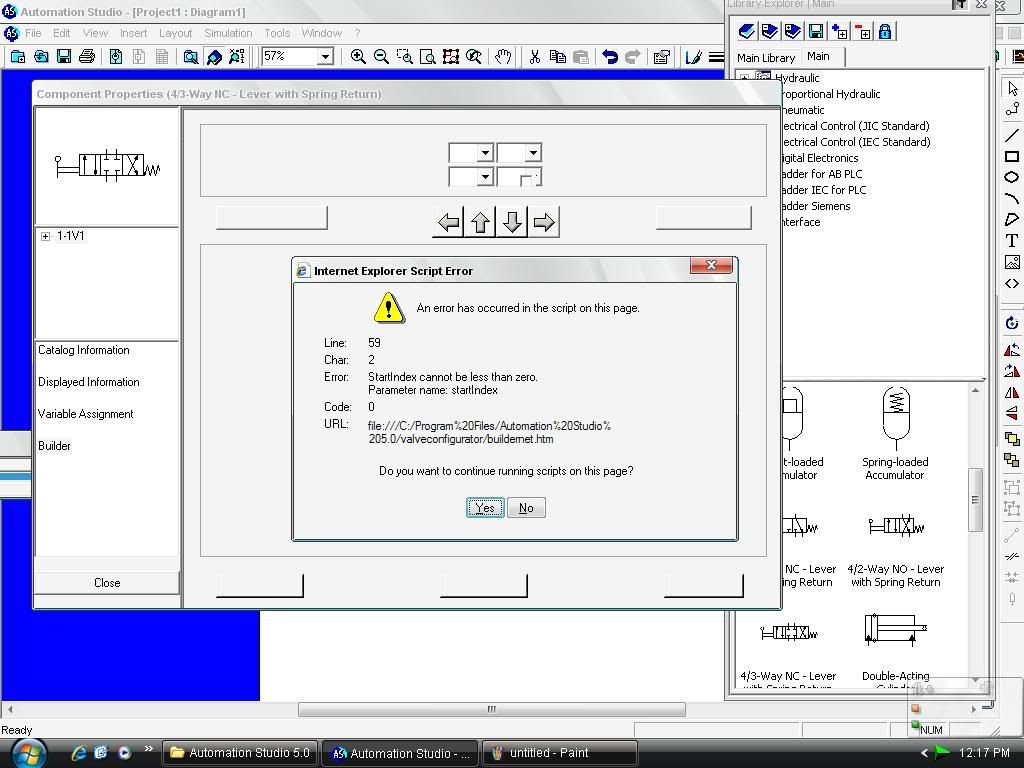1024x768 pixels.
Task: Expand the 1-1V1 tree node
Action: coord(45,236)
